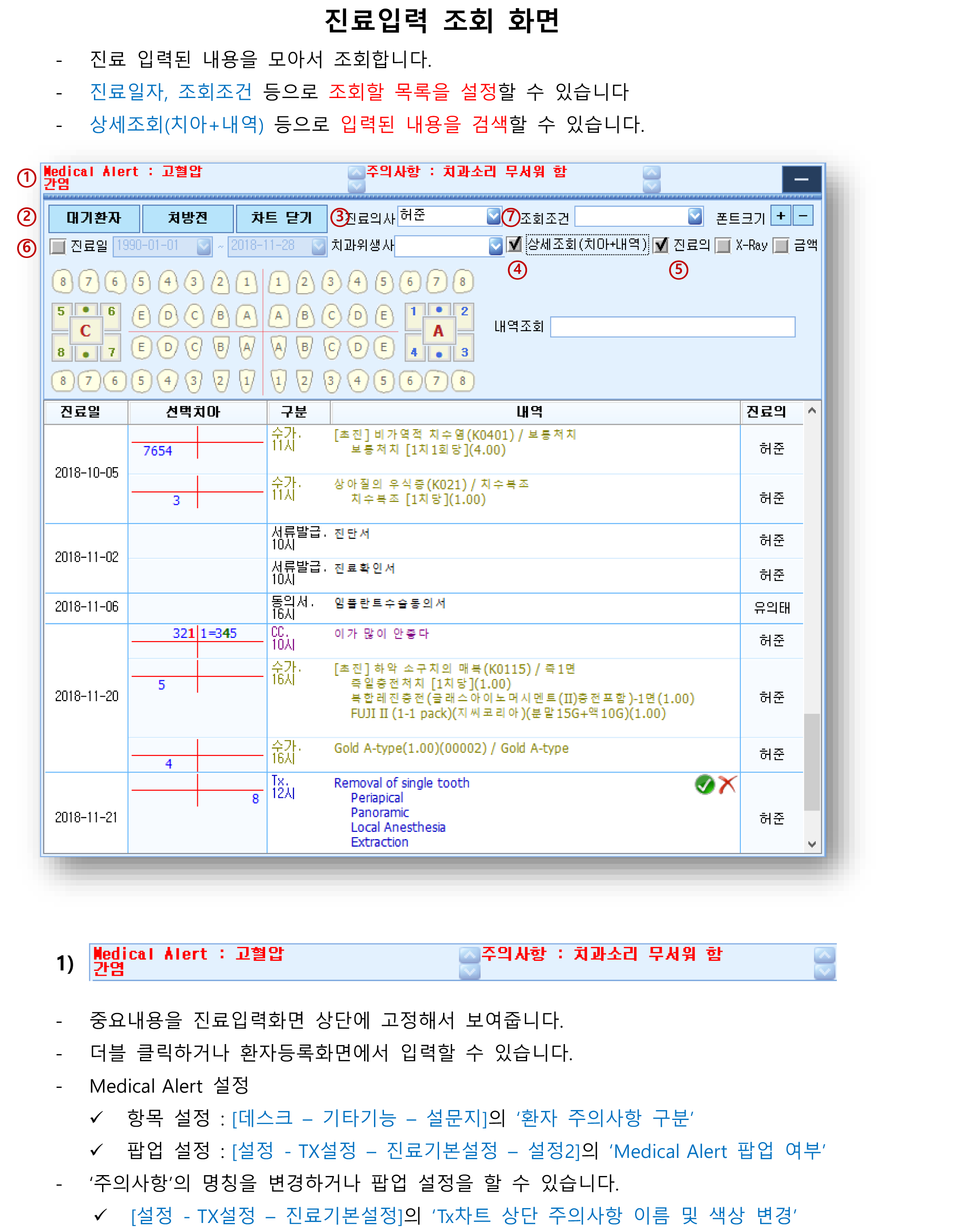Click the 'Local Anesthesia' line
This screenshot has width=958, height=1232.
[x=397, y=827]
